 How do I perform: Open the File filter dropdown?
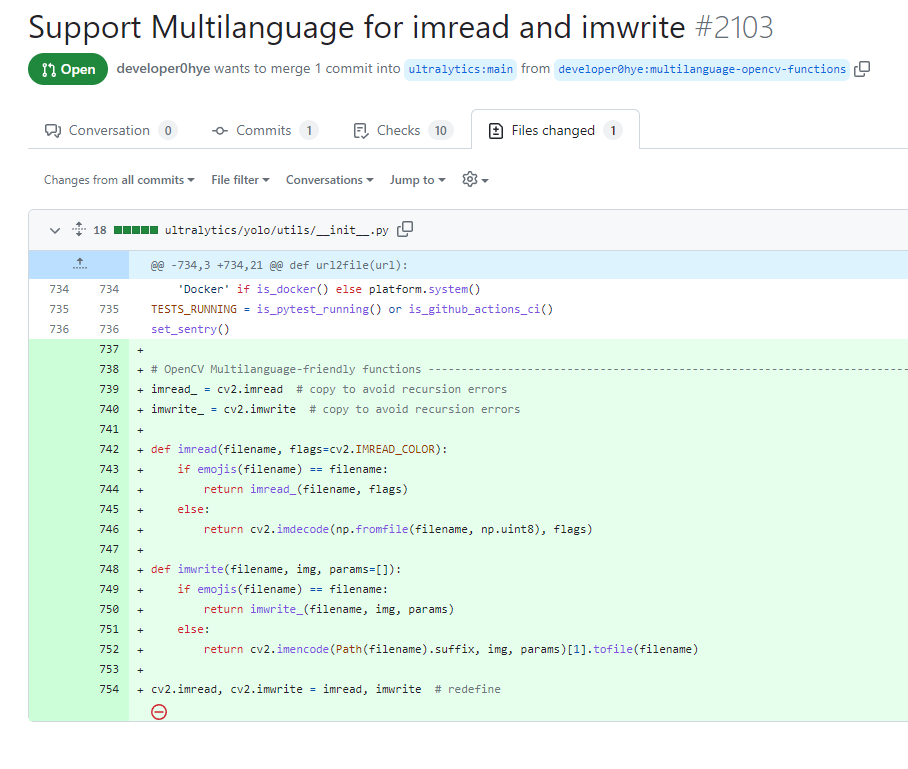pyautogui.click(x=240, y=180)
